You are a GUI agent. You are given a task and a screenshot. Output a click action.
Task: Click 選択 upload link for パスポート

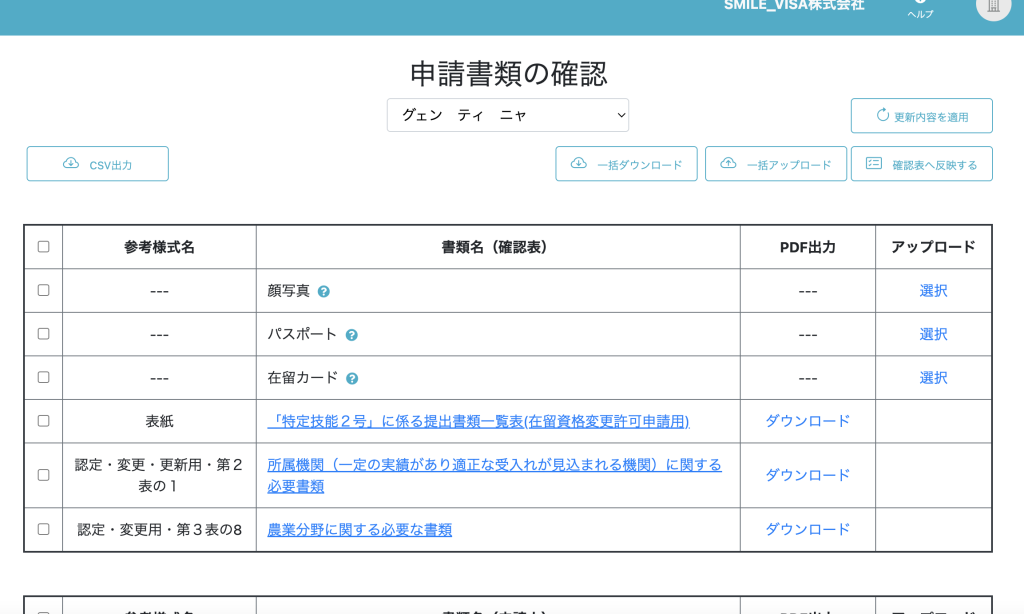[933, 334]
